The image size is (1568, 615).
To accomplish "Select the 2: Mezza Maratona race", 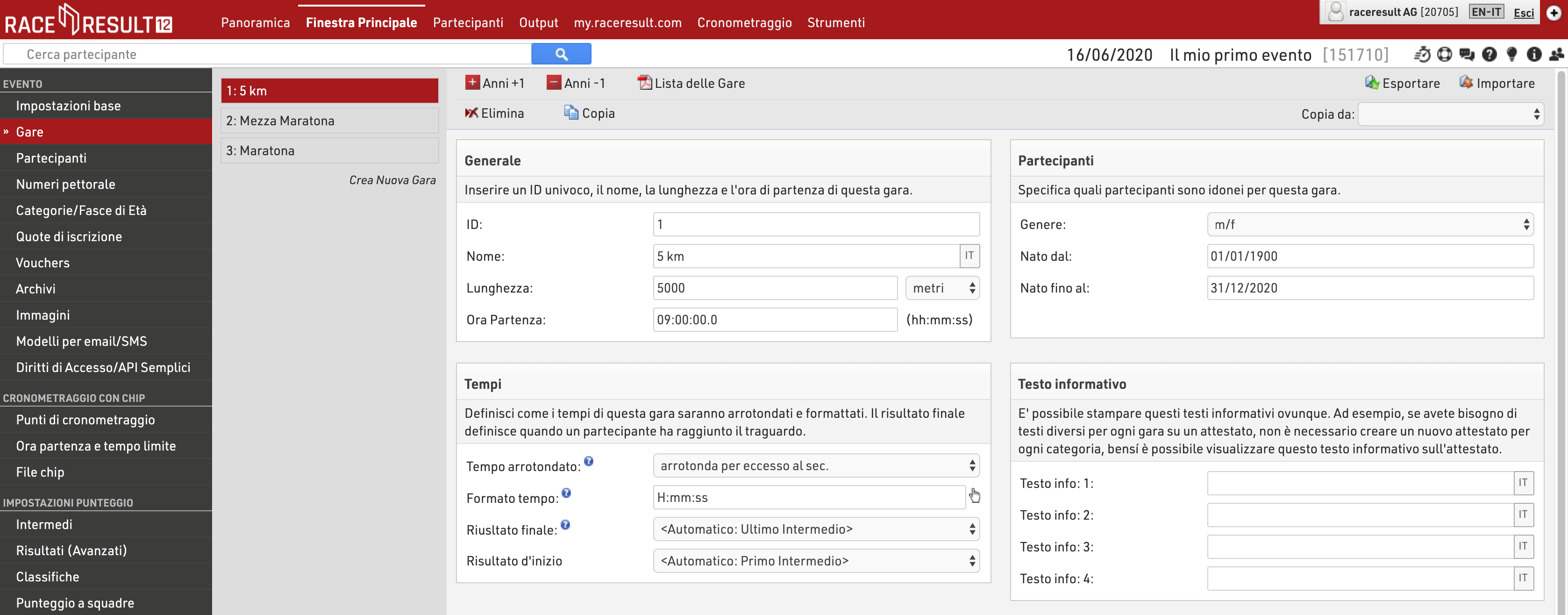I will point(329,121).
